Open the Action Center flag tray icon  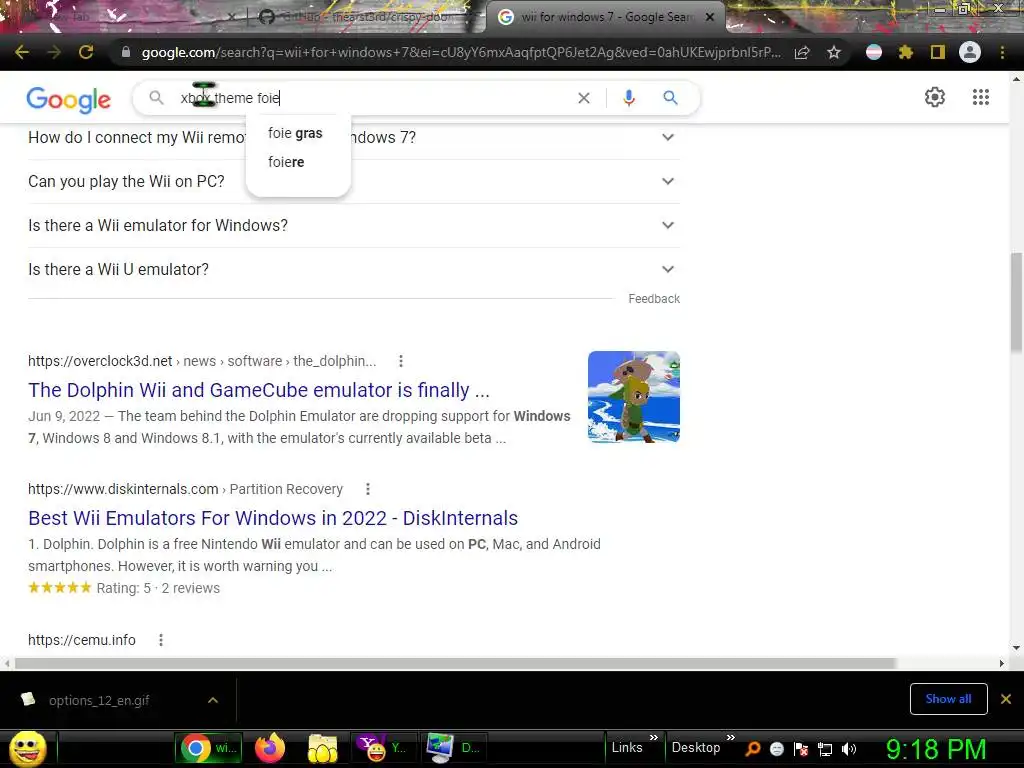tap(801, 749)
